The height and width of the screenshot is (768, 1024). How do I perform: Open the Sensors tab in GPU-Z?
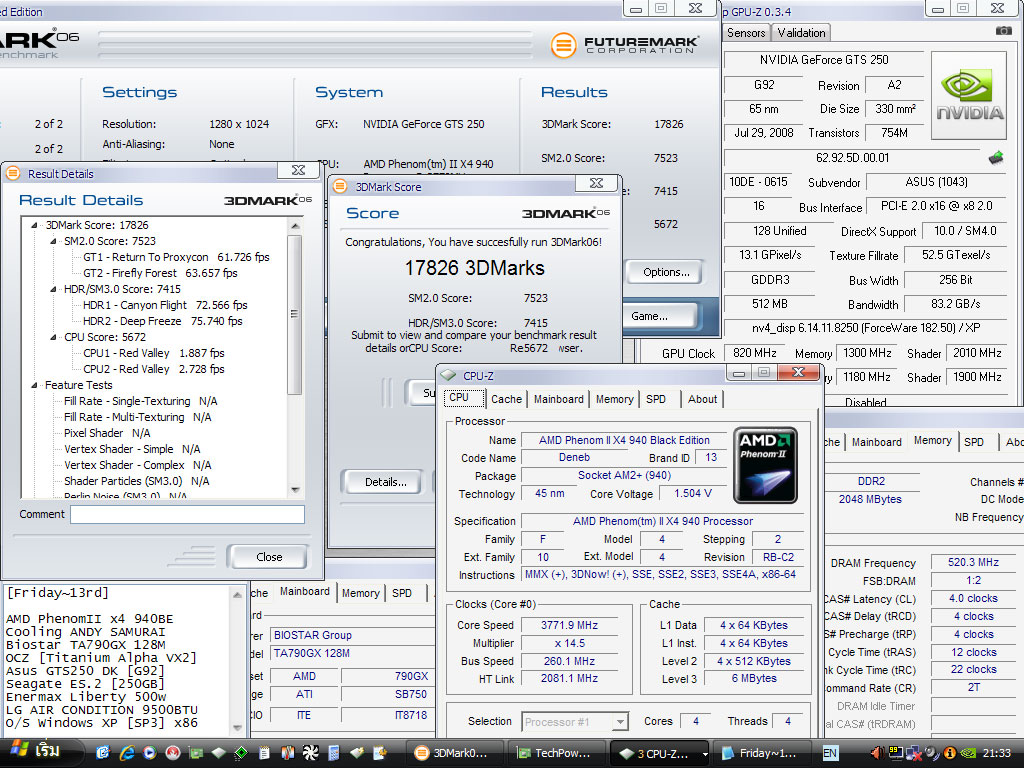(746, 32)
